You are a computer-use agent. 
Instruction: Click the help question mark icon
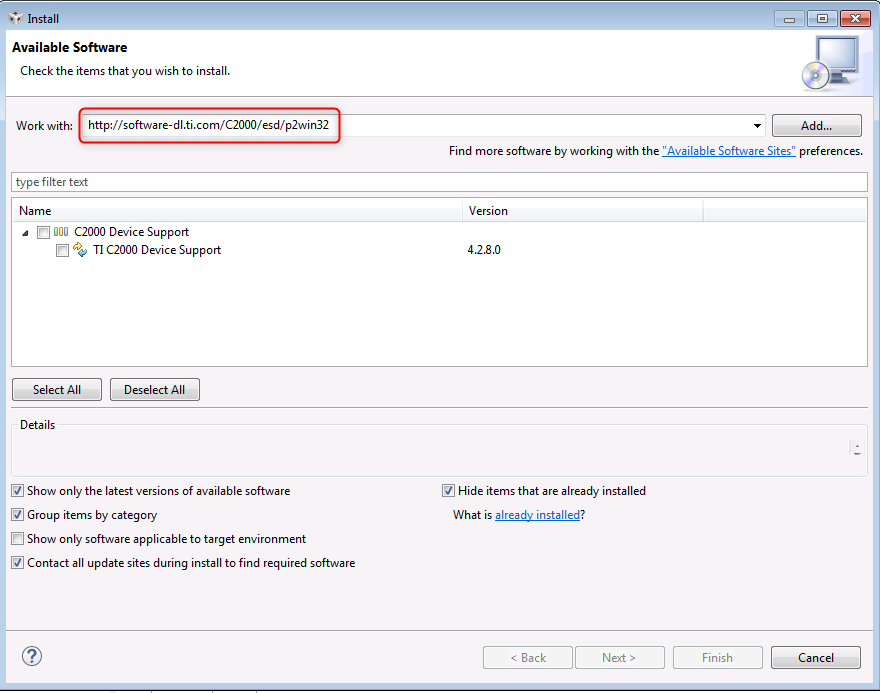coord(31,656)
